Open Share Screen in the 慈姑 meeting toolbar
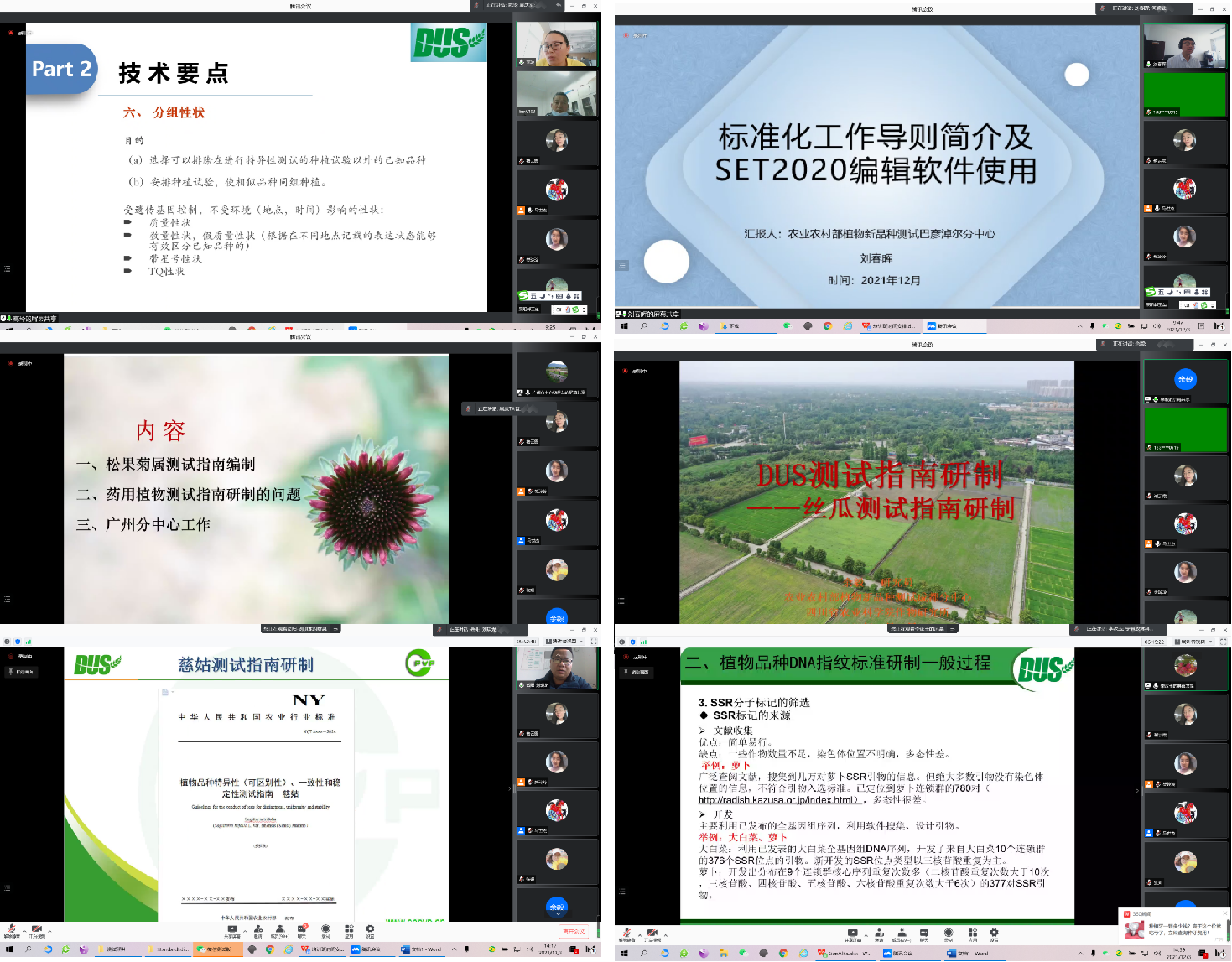Screen dimensions: 1232x962 click(232, 931)
